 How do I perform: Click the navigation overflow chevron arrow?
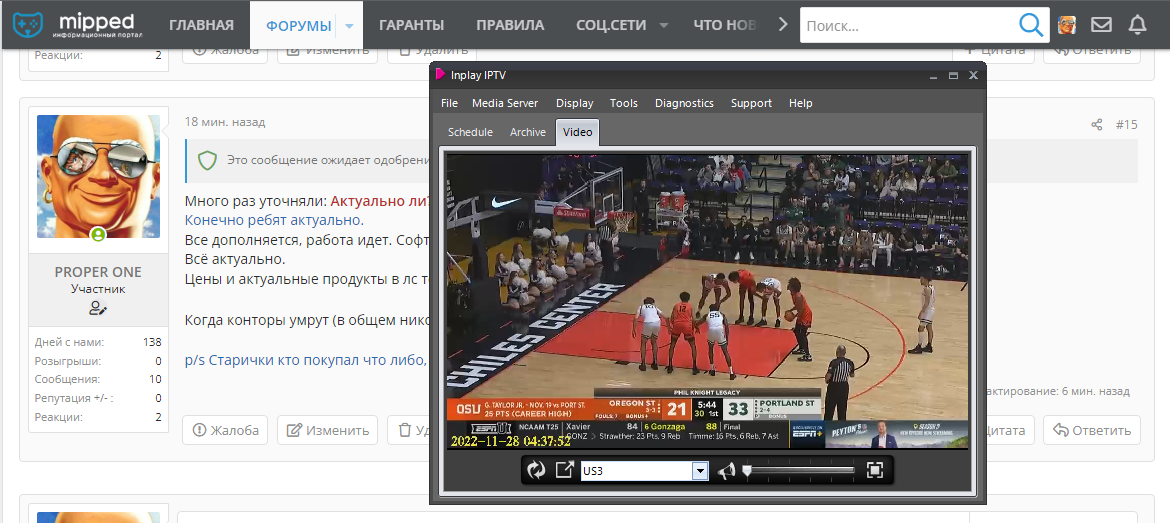(x=783, y=25)
